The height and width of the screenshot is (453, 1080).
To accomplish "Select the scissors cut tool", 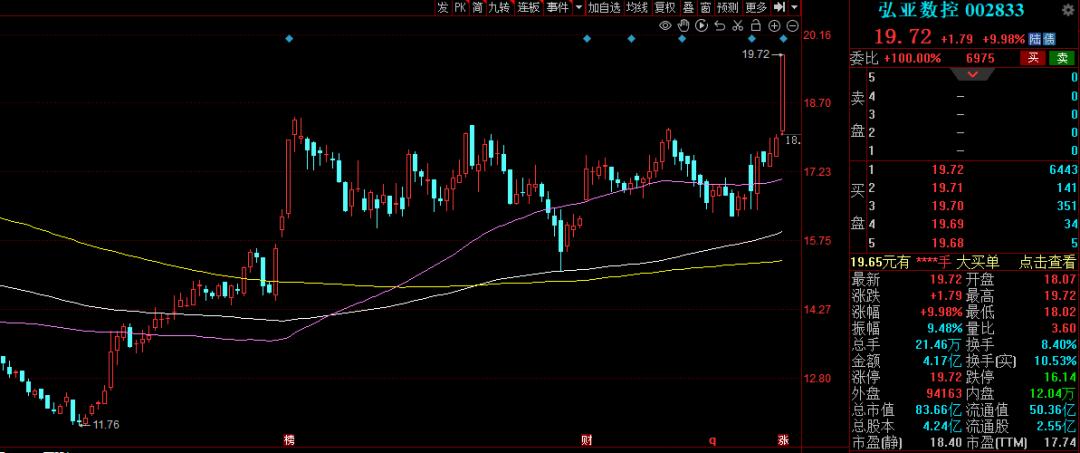I will pyautogui.click(x=737, y=25).
